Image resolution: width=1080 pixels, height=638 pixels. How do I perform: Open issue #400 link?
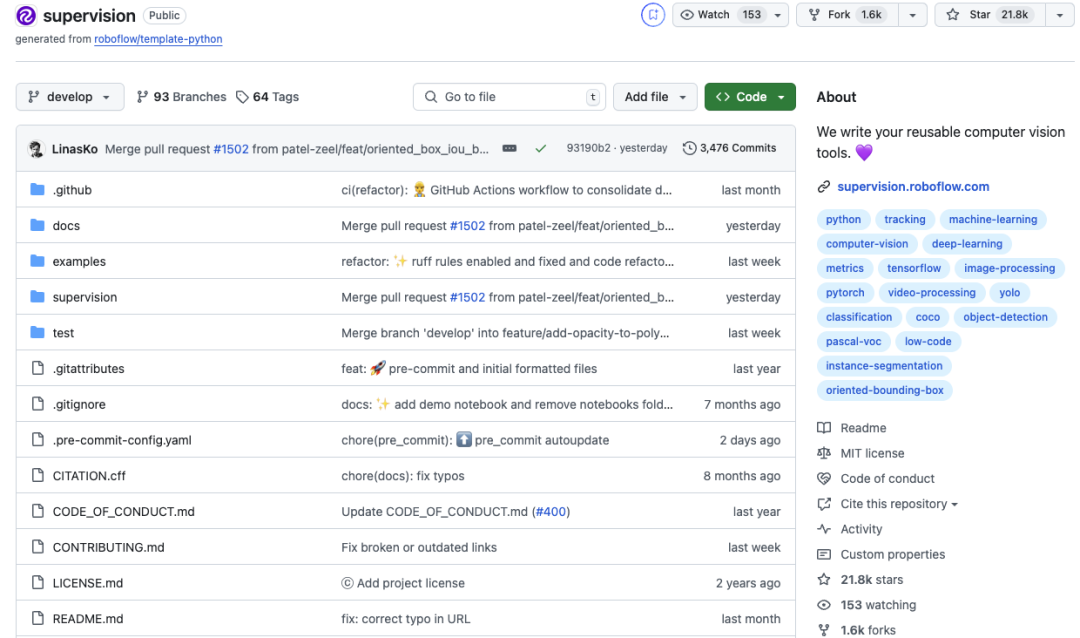point(551,511)
